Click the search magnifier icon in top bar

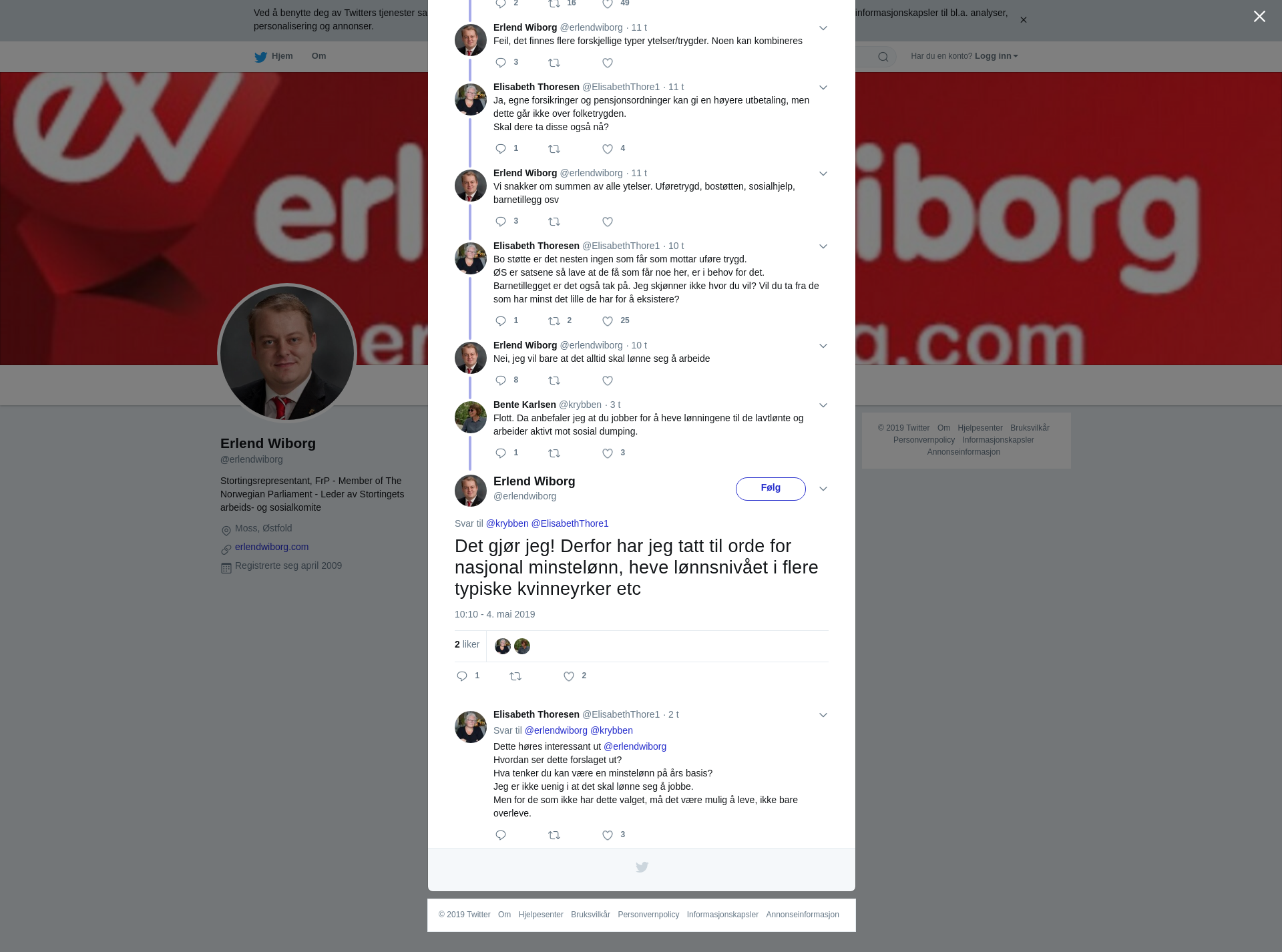(883, 57)
